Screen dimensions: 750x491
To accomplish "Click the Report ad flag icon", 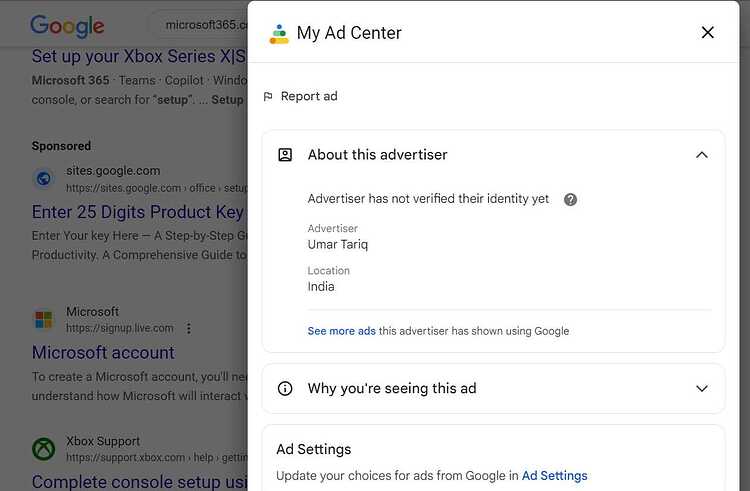I will (268, 97).
